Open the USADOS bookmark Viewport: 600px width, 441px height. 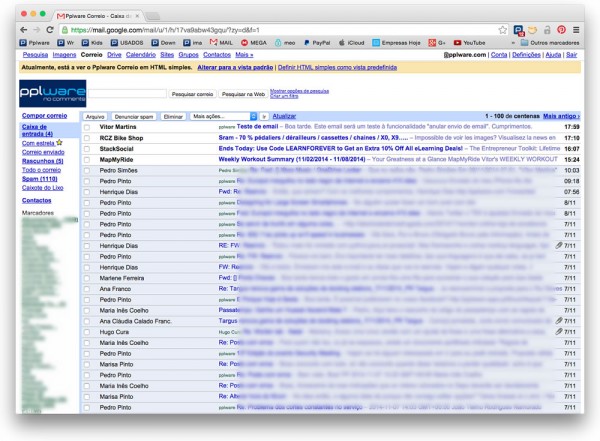tap(127, 43)
